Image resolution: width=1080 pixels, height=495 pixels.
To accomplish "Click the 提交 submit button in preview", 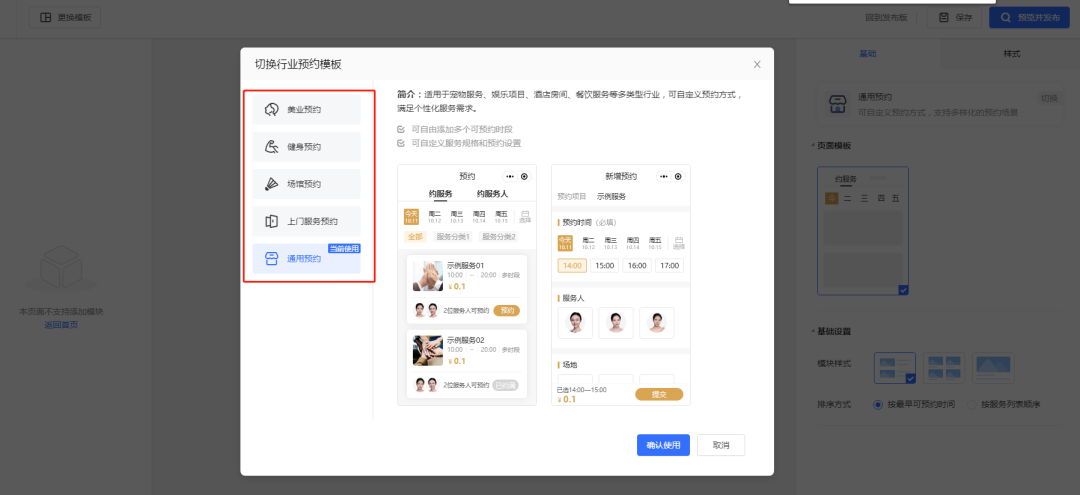I will pos(659,394).
